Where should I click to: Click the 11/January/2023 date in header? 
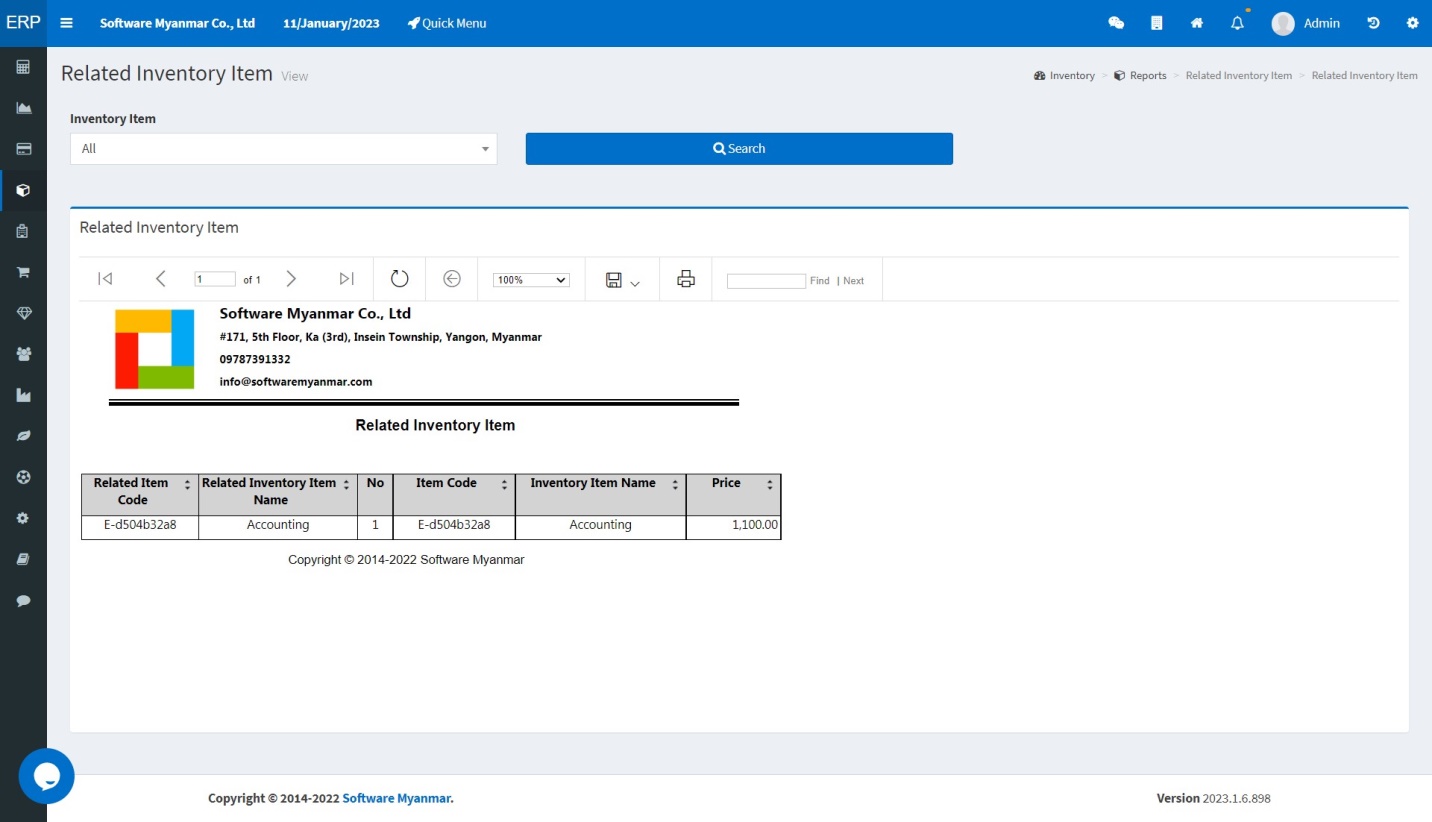331,23
